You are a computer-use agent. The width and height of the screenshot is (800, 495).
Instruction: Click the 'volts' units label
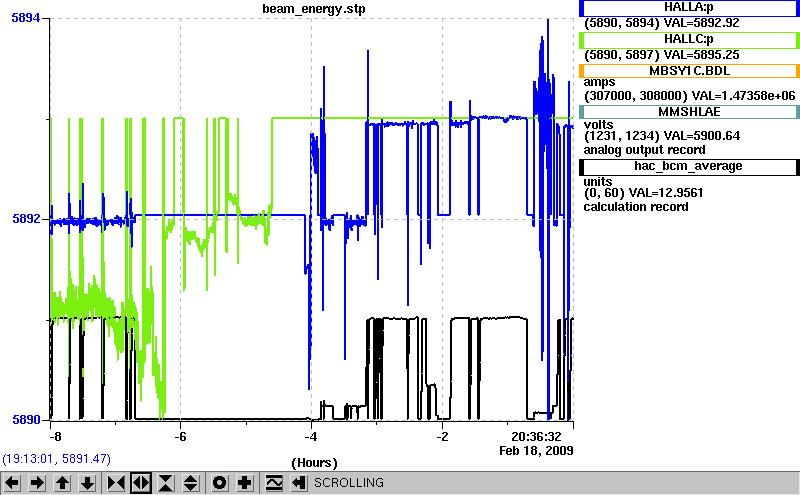[598, 125]
